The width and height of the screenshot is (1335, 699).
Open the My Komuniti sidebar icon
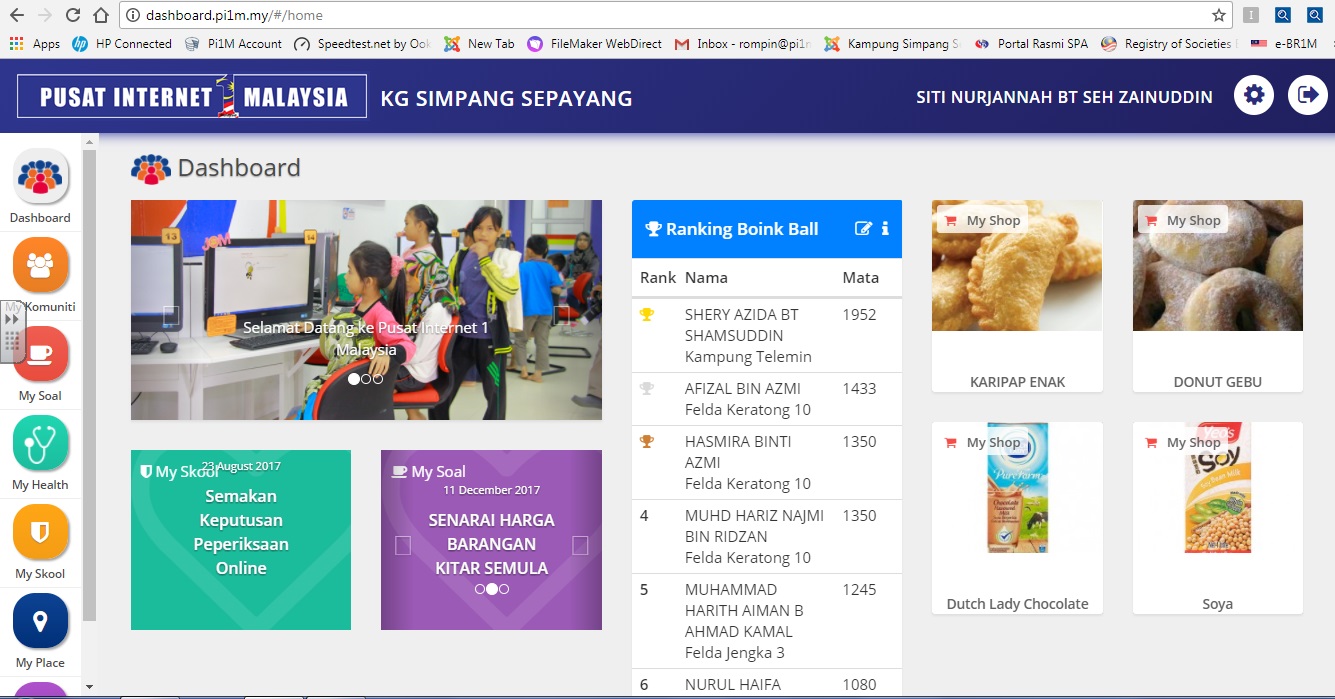(x=40, y=266)
